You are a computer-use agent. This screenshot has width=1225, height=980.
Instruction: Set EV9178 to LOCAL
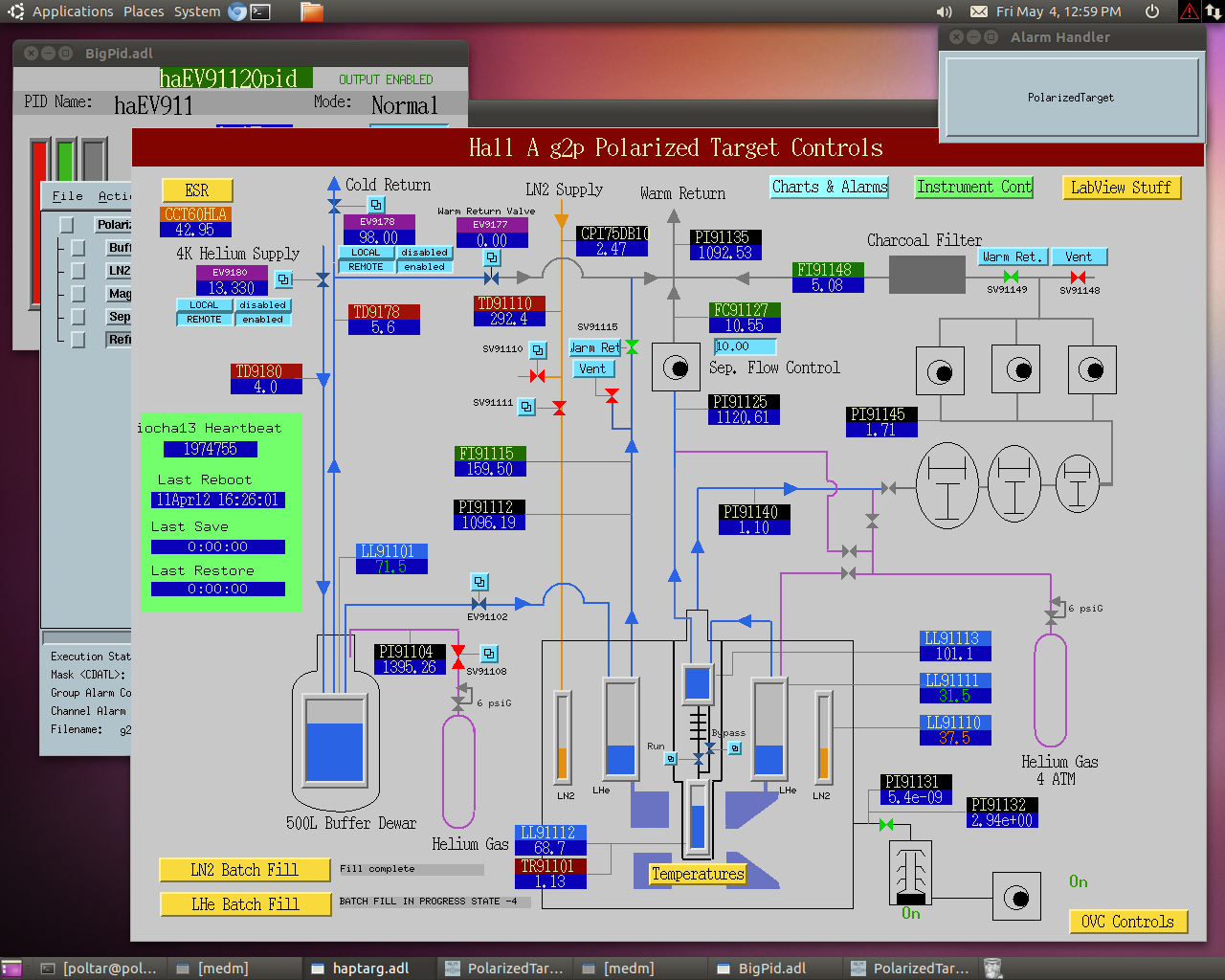click(x=366, y=253)
